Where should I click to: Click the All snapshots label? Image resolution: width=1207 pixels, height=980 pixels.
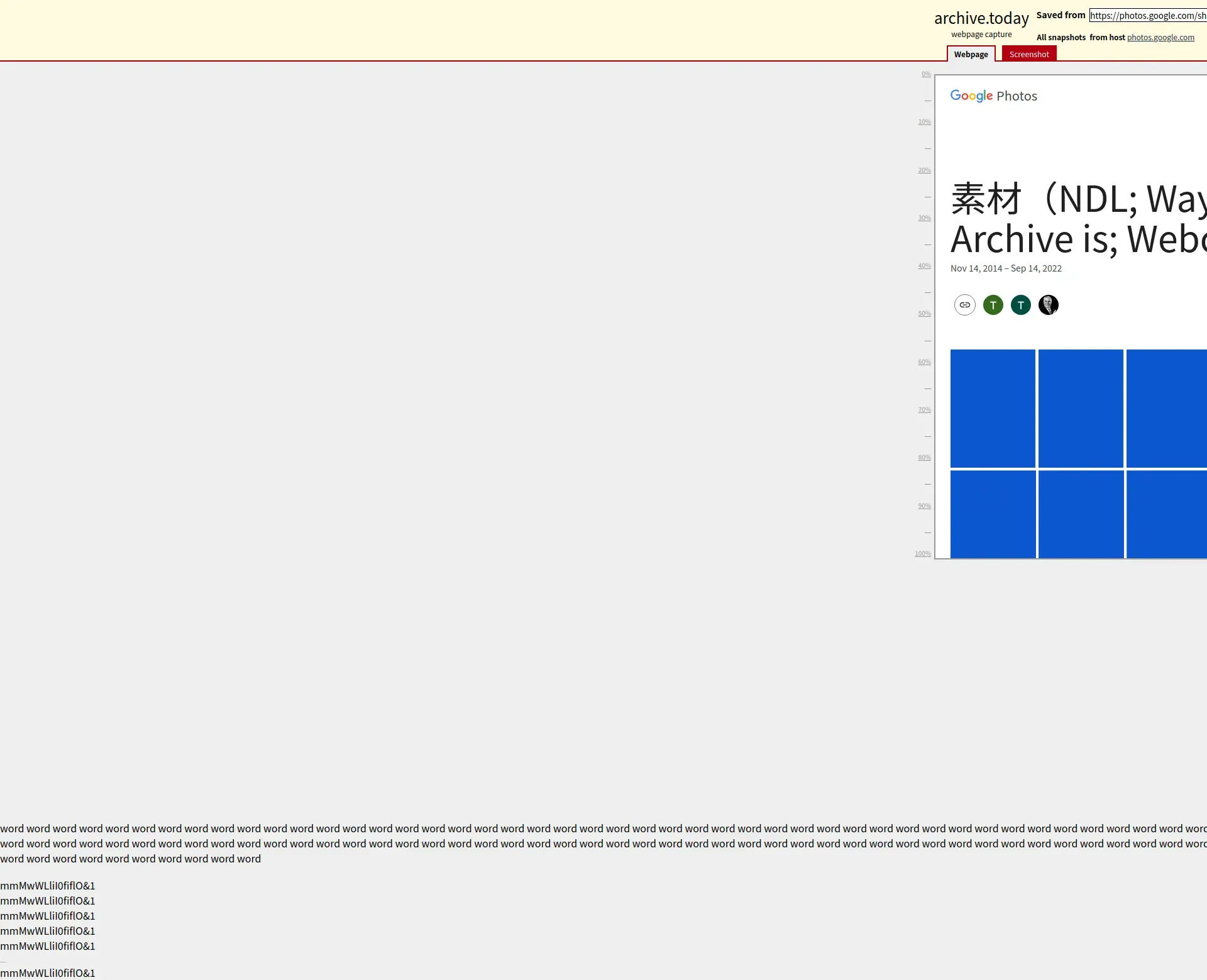click(1061, 38)
